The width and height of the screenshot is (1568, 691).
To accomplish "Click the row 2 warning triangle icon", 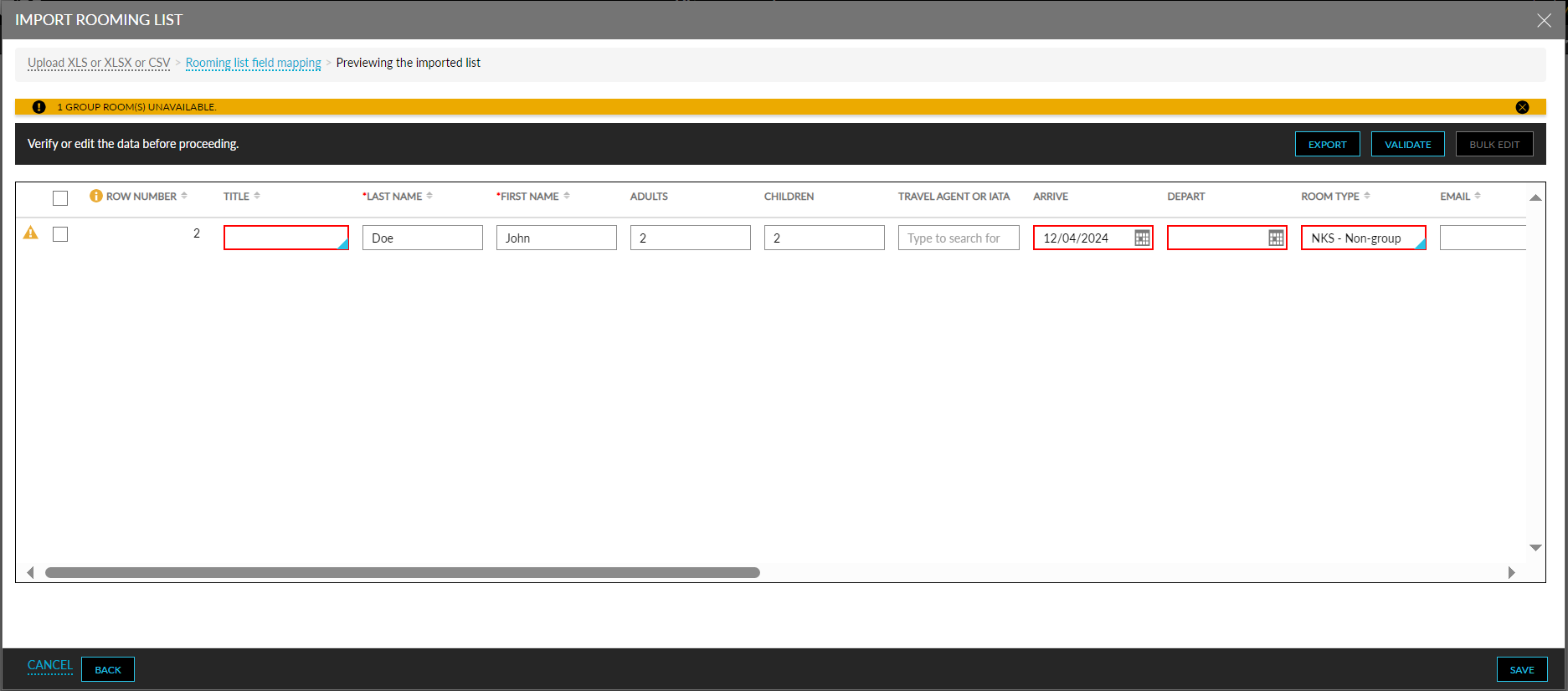I will point(31,233).
